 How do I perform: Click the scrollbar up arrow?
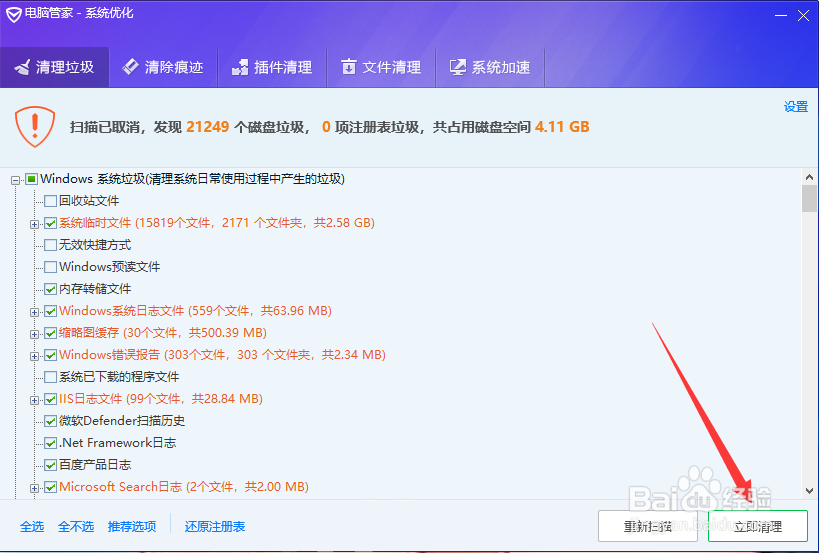click(x=810, y=177)
